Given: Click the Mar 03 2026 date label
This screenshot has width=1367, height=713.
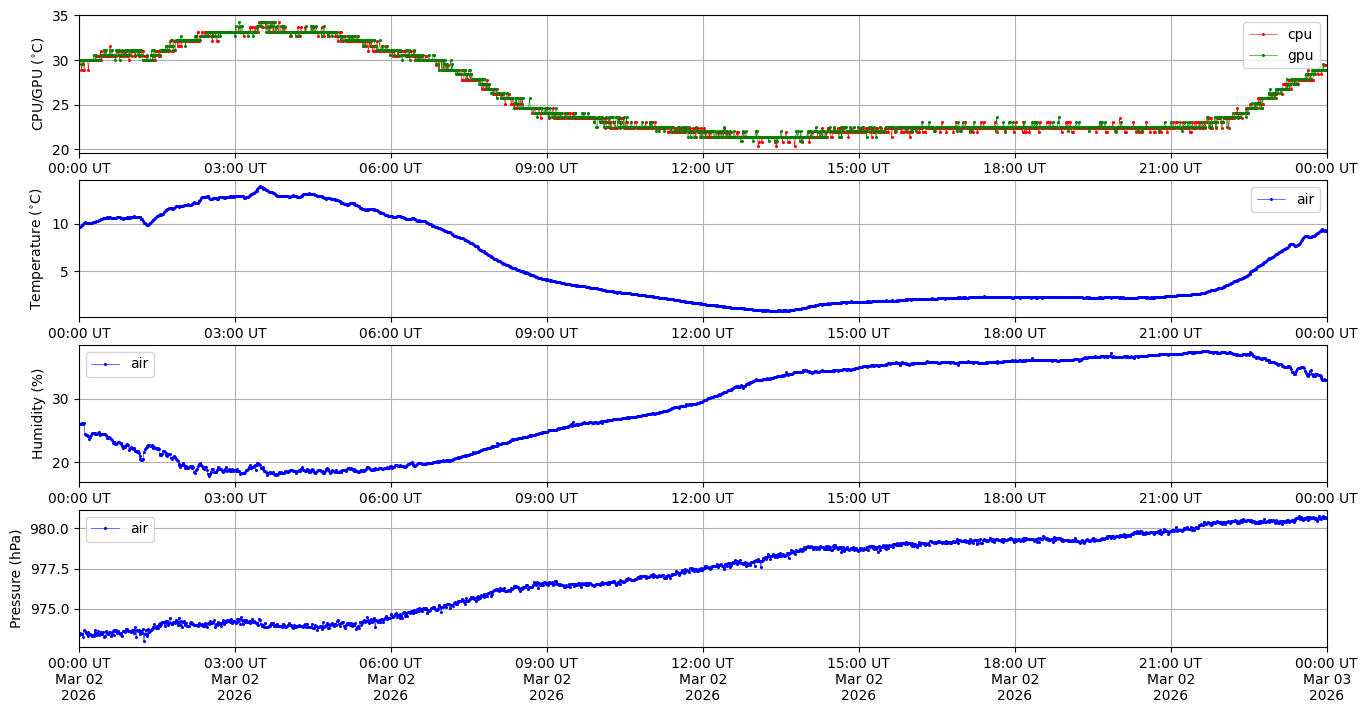Looking at the screenshot, I should [x=1326, y=679].
